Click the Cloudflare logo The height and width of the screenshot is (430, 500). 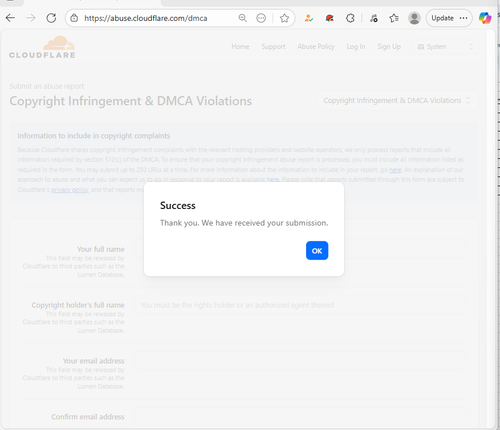tap(42, 47)
